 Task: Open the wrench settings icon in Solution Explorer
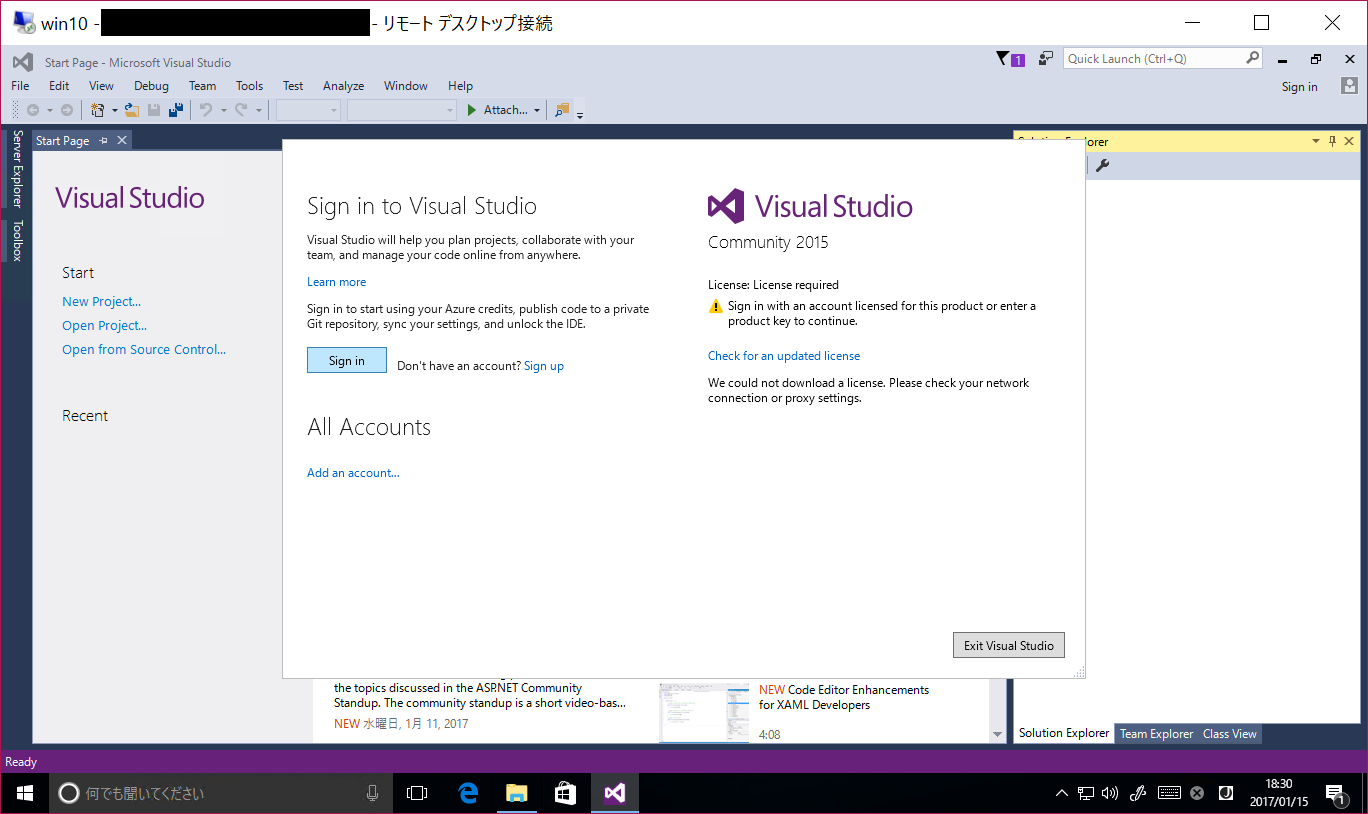pyautogui.click(x=1102, y=166)
